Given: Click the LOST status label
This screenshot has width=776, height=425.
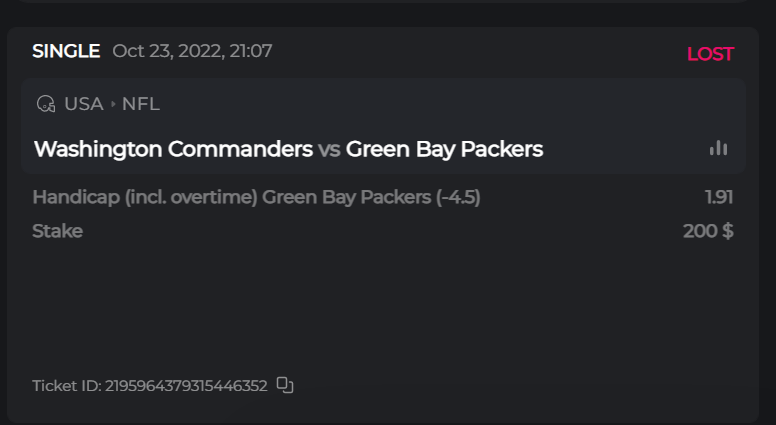Looking at the screenshot, I should coord(710,54).
